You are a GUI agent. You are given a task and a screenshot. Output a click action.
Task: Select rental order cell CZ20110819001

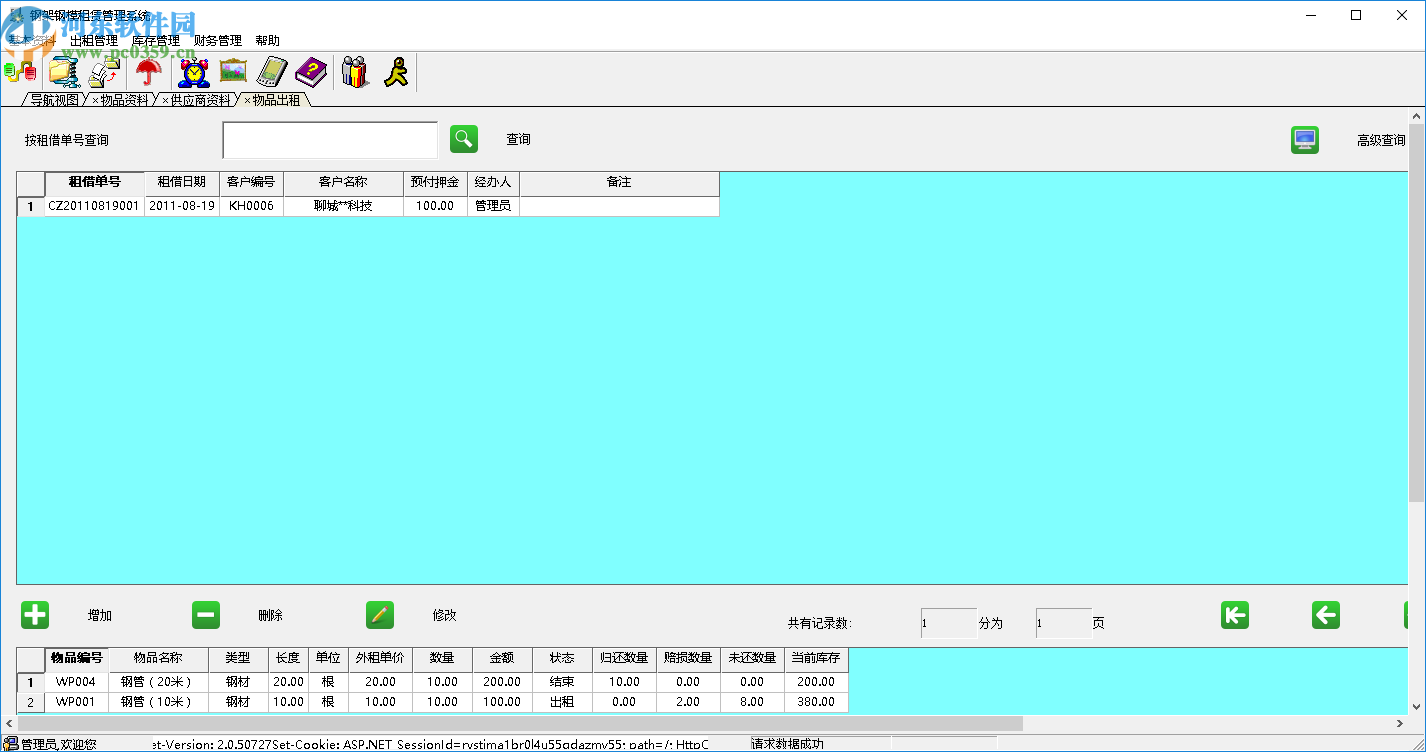pos(94,206)
